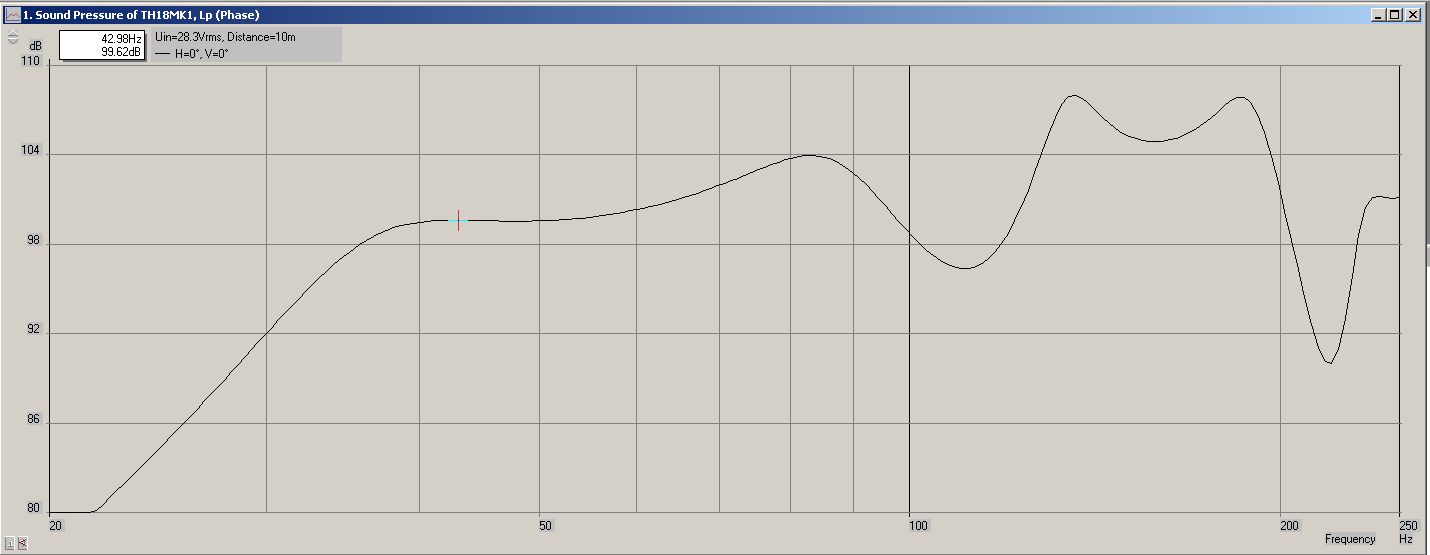Toggle the info 'i' button at bottom left
The height and width of the screenshot is (555, 1430).
[10, 543]
